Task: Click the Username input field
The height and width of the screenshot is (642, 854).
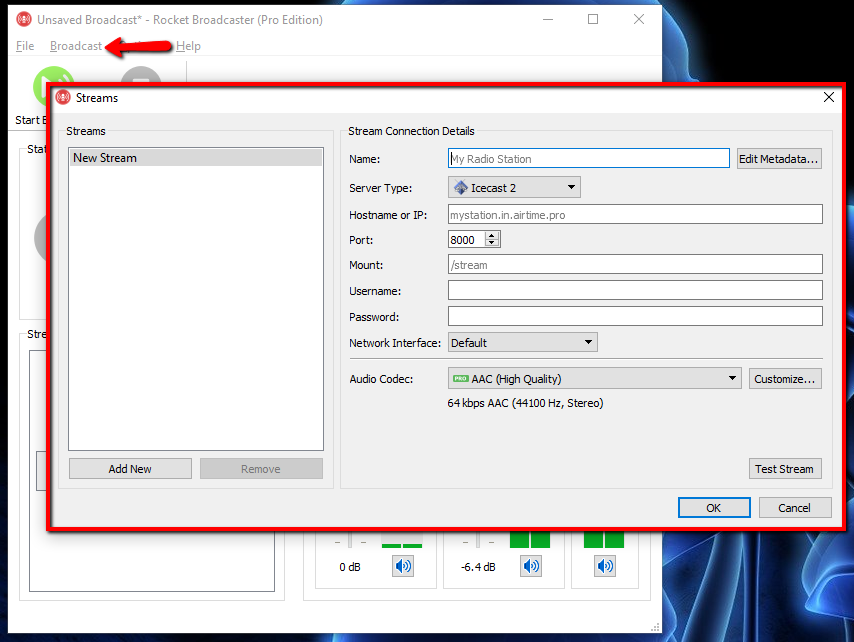Action: [x=635, y=290]
